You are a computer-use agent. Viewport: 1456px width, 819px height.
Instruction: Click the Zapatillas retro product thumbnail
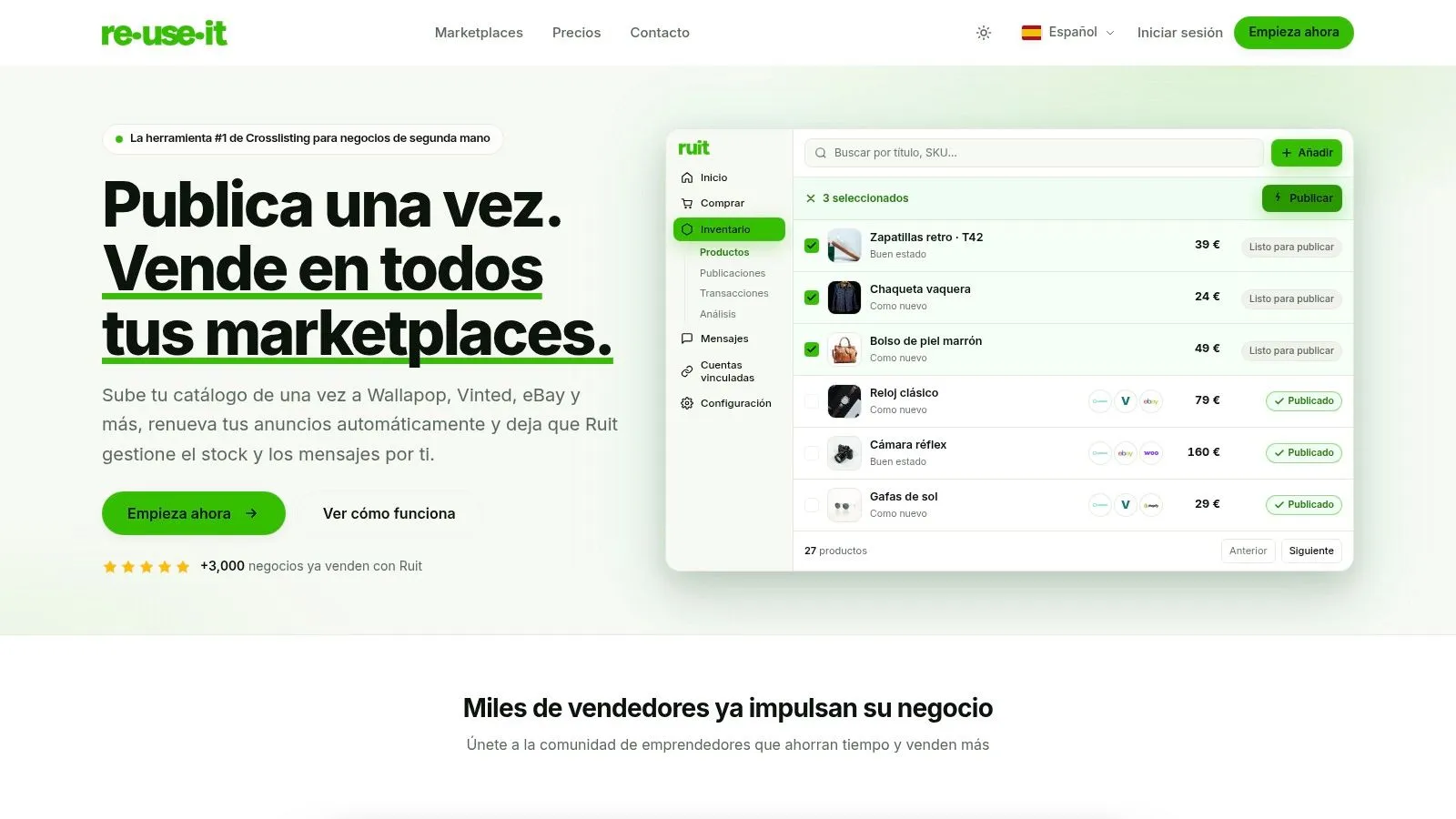(844, 246)
